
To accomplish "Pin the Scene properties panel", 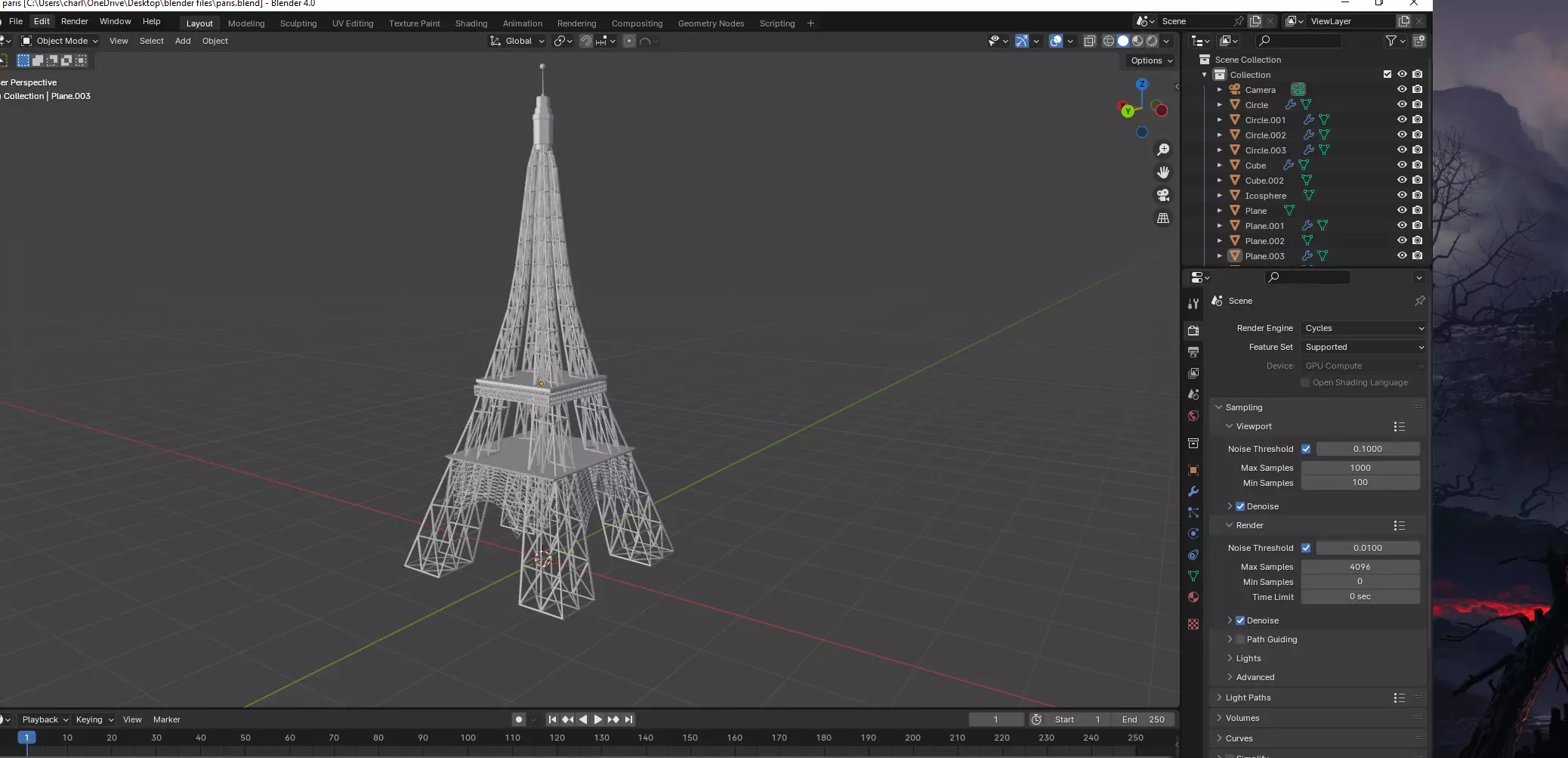I will (x=1419, y=301).
